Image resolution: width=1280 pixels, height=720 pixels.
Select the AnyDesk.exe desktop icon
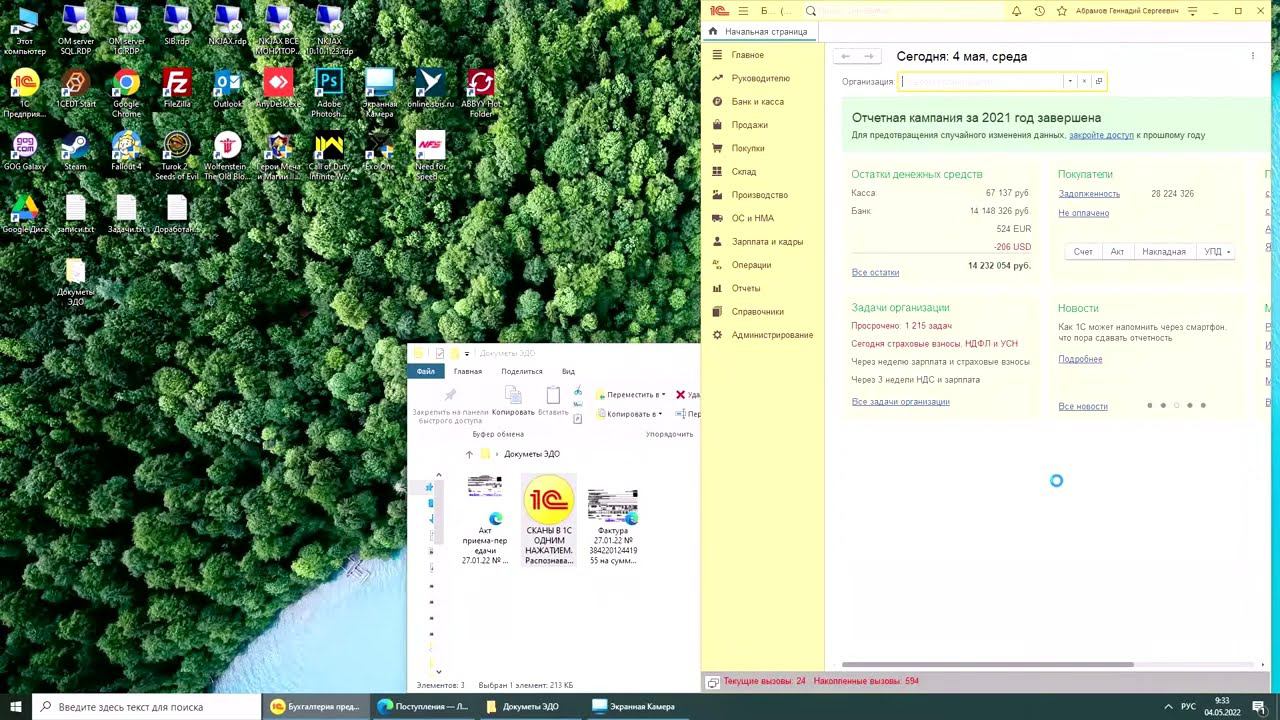point(278,89)
